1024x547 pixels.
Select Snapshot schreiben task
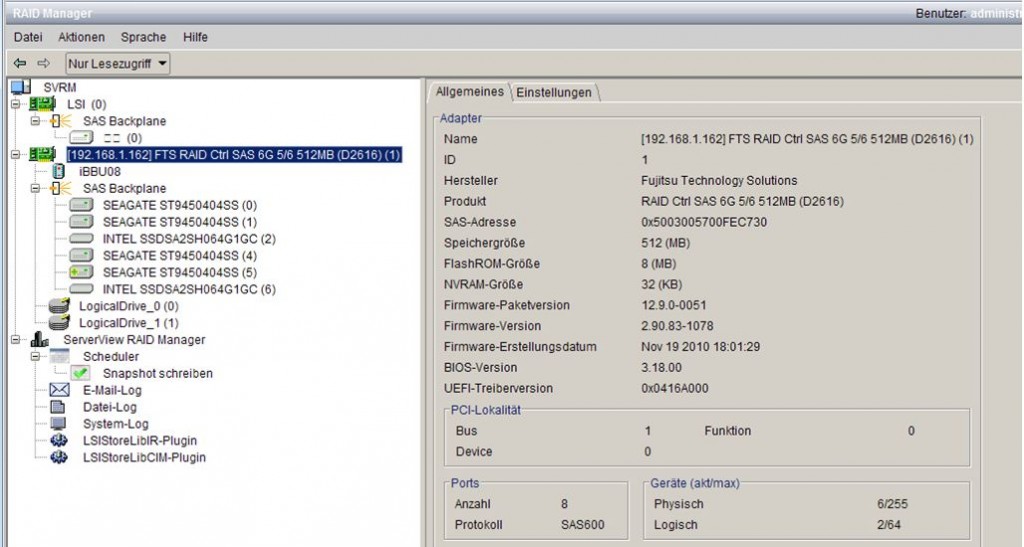(x=157, y=373)
